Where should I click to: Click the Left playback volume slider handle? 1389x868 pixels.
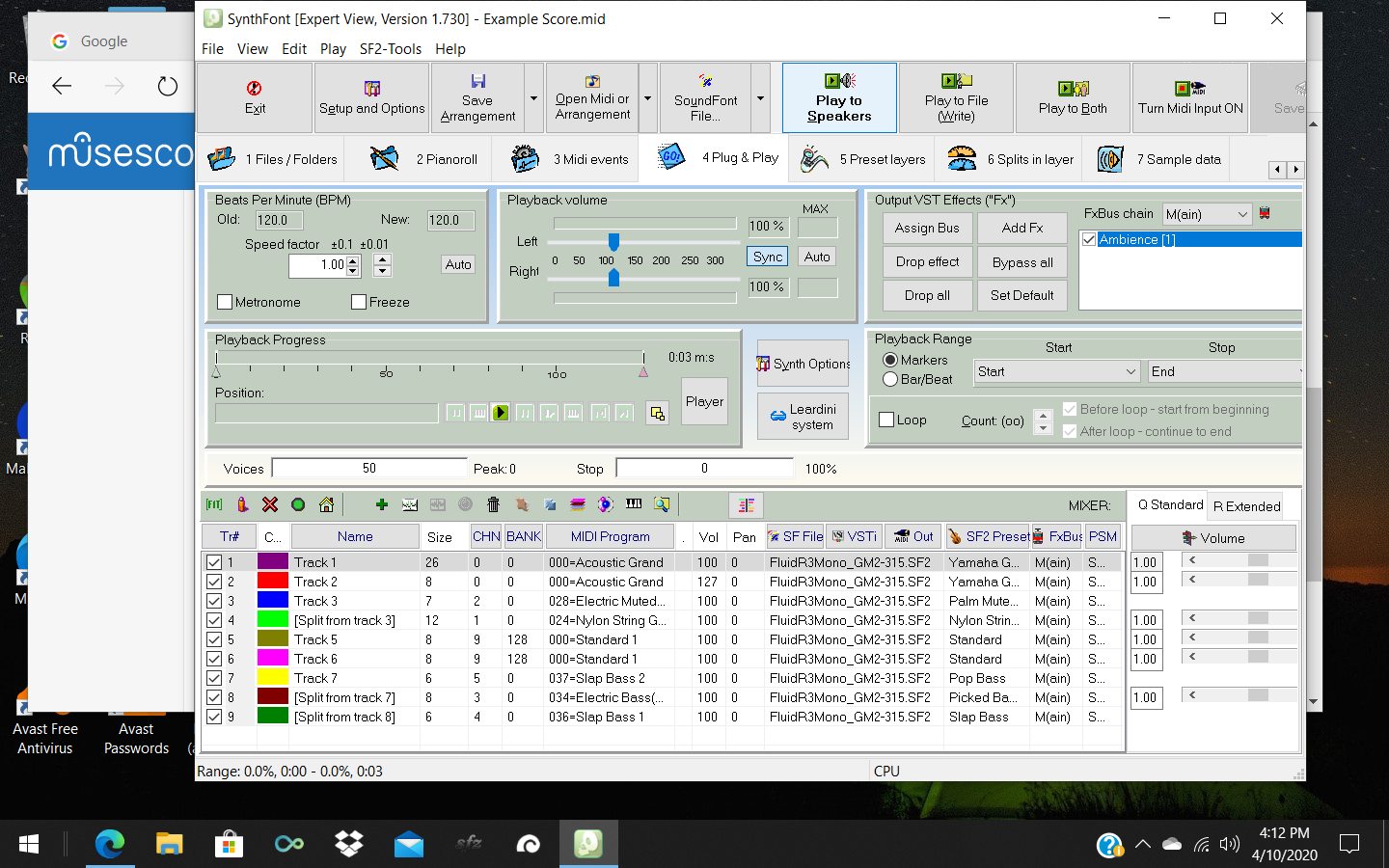tap(613, 241)
